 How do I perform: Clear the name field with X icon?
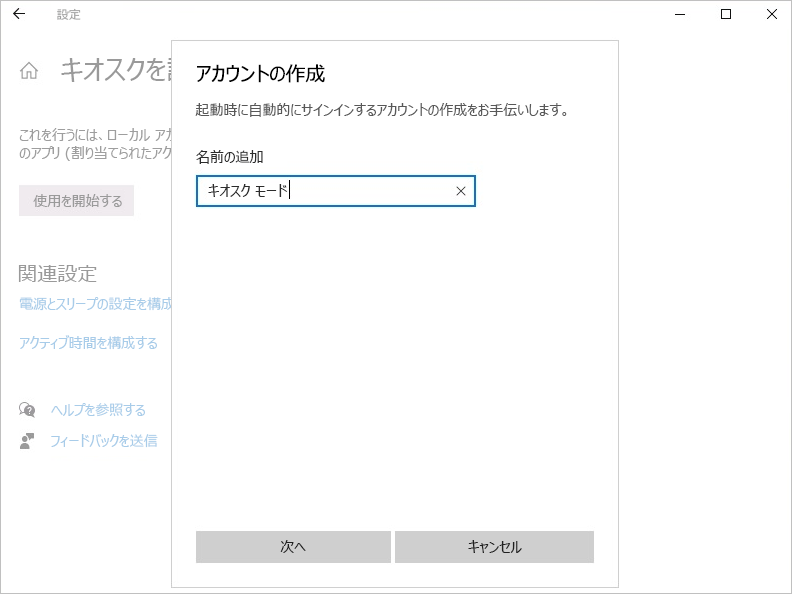coord(461,191)
